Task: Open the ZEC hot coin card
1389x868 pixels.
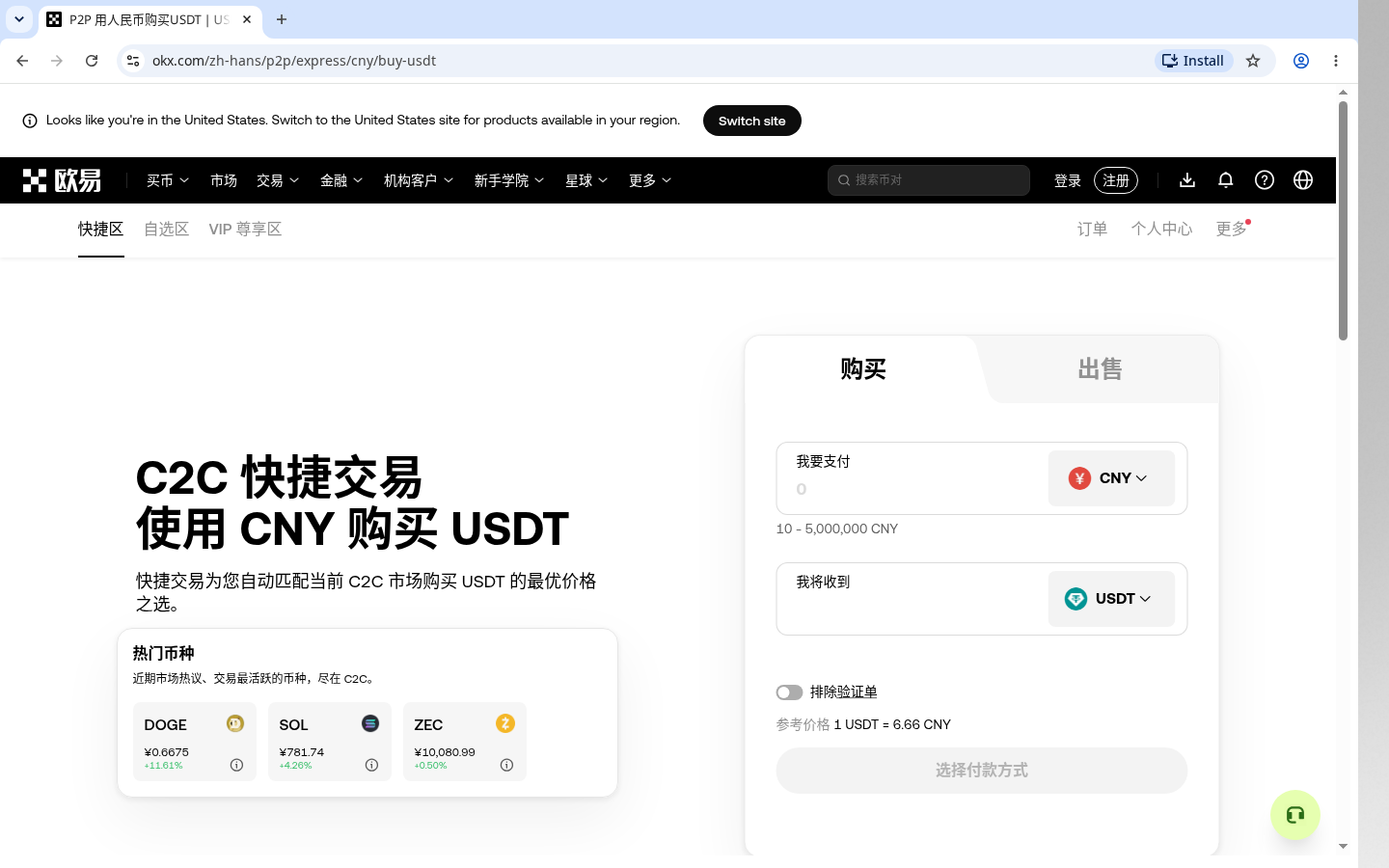Action: 464,742
